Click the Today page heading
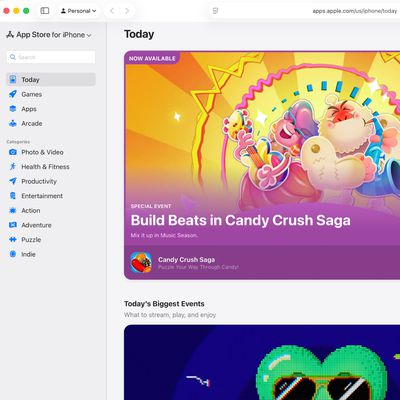Image resolution: width=400 pixels, height=400 pixels. tap(139, 34)
